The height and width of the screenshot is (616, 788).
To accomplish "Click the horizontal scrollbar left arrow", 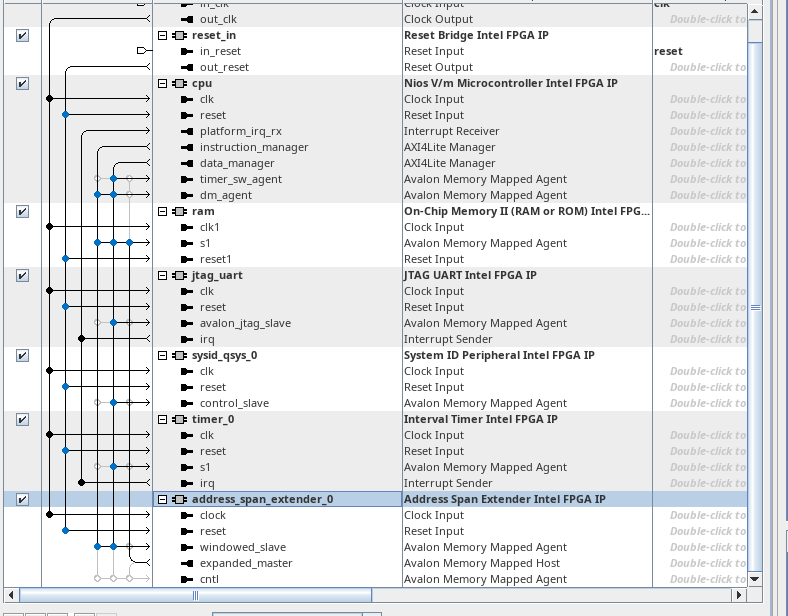I will click(x=11, y=595).
